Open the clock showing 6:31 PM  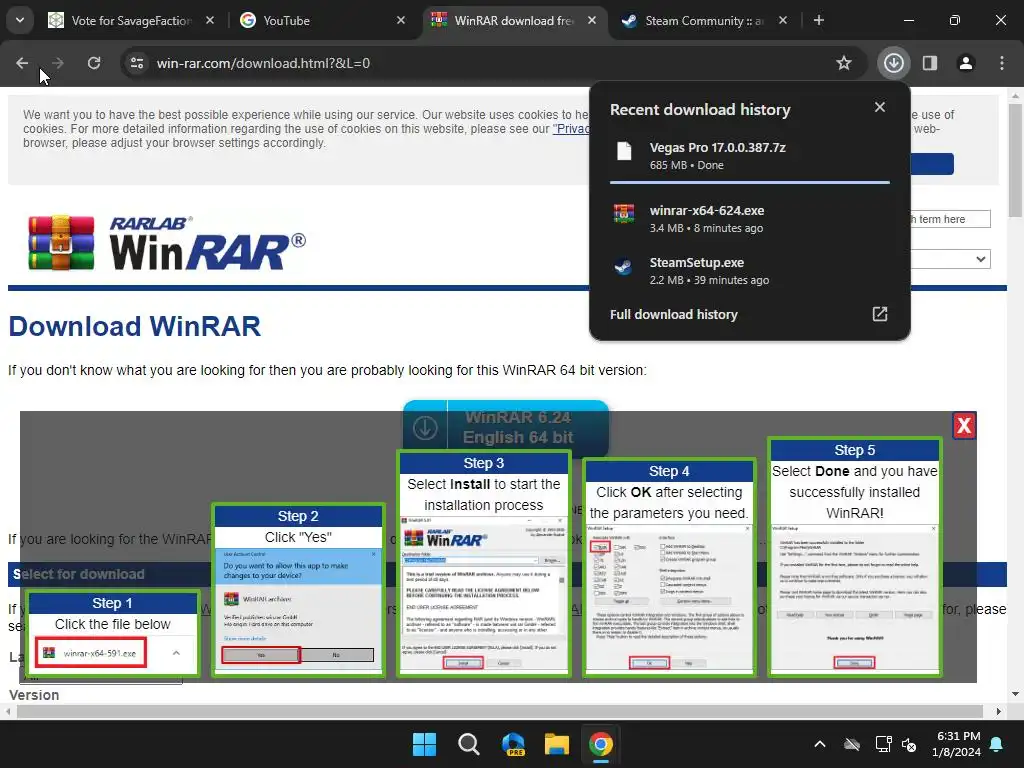click(957, 744)
